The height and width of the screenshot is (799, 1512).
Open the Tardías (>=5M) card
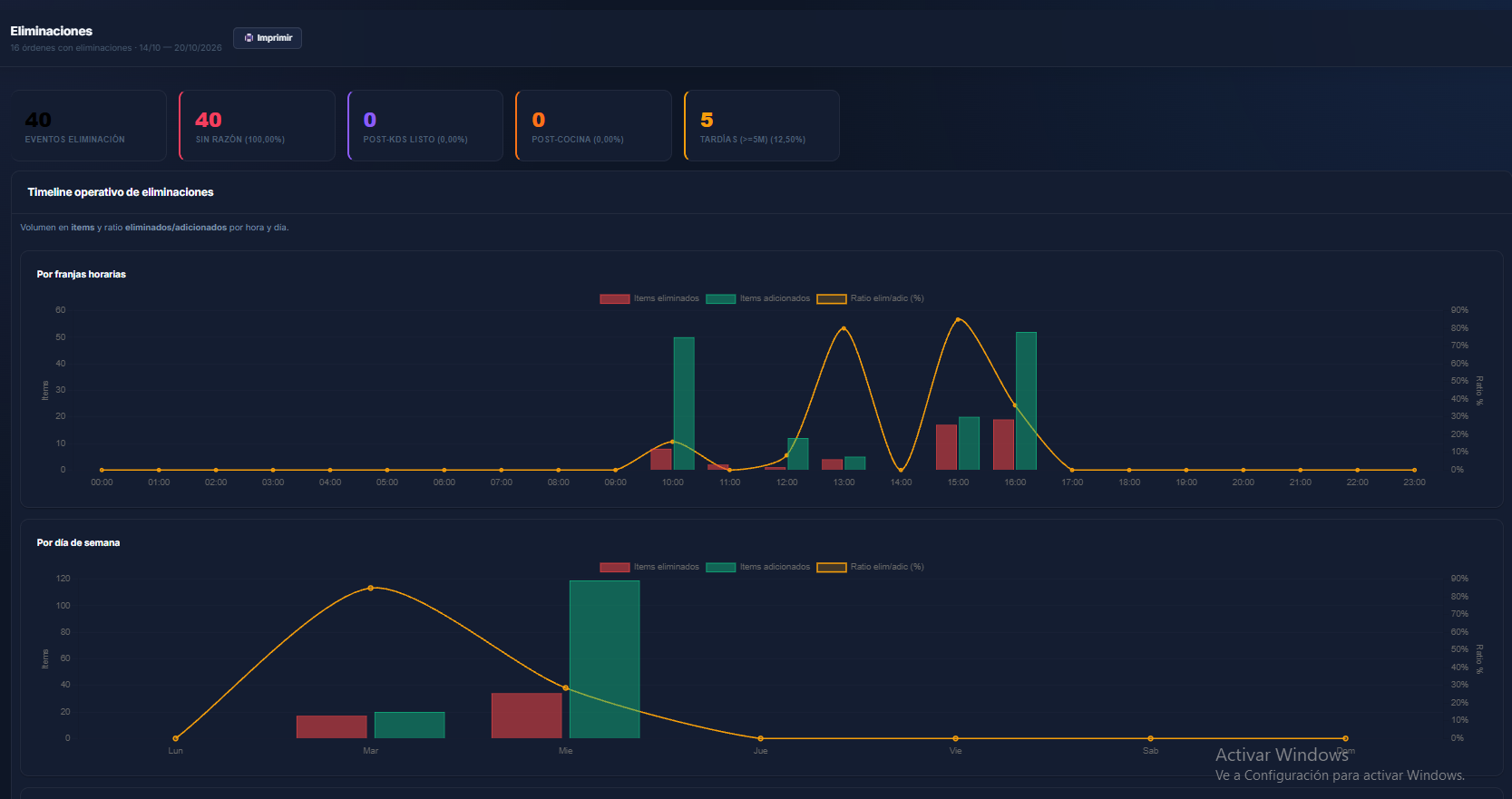(762, 125)
